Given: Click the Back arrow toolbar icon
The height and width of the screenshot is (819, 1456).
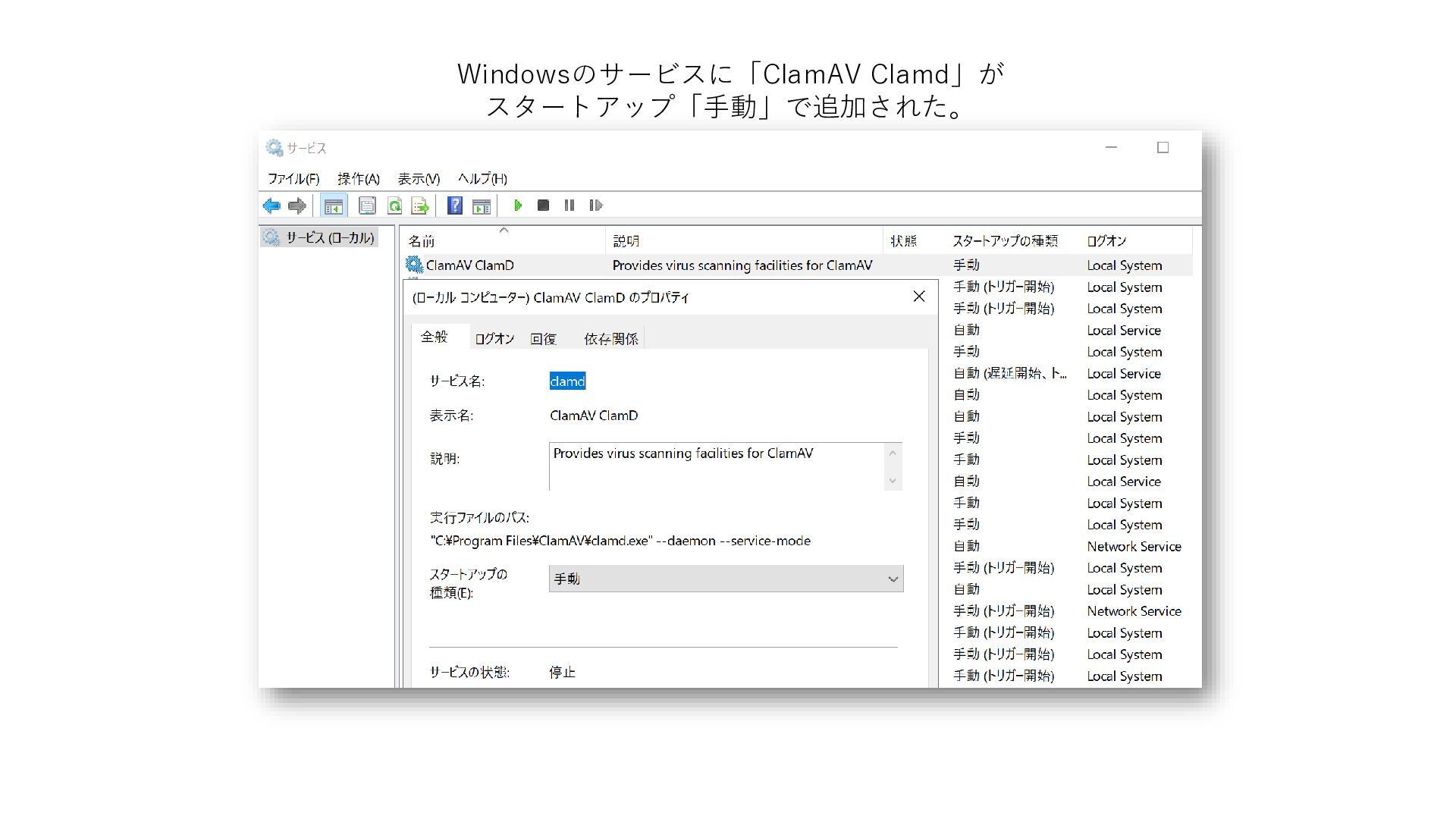Looking at the screenshot, I should (271, 206).
